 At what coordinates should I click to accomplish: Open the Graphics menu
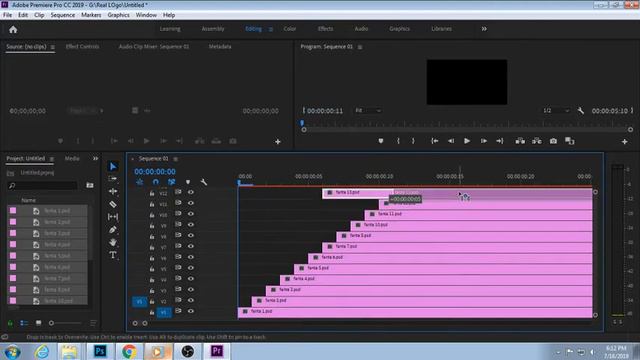[118, 15]
